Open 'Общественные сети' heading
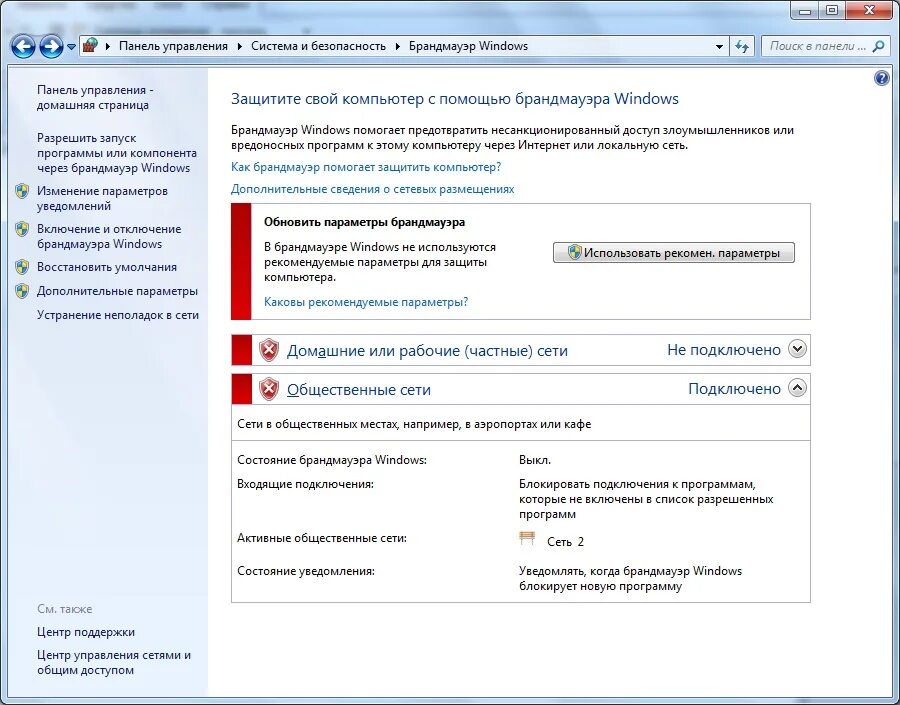This screenshot has width=900, height=705. 359,389
